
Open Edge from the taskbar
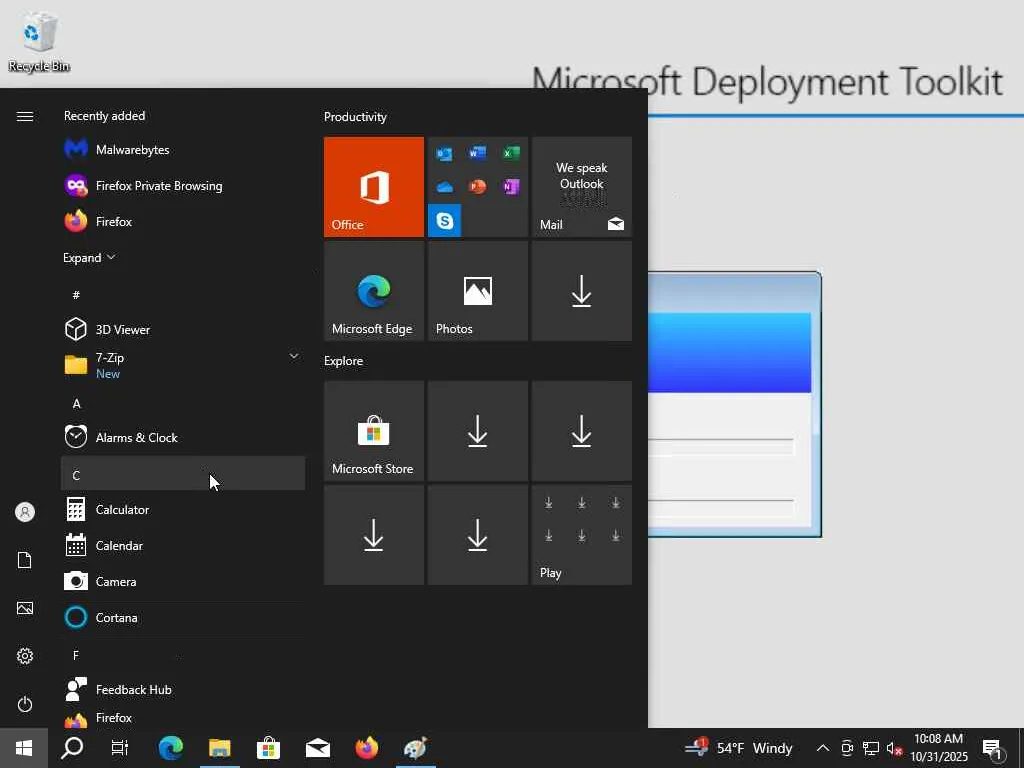click(171, 748)
